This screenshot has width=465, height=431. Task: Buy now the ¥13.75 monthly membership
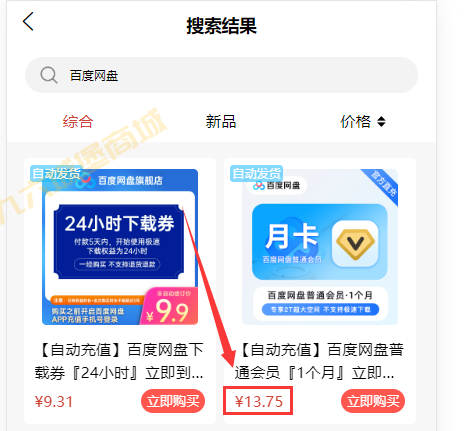[x=373, y=401]
